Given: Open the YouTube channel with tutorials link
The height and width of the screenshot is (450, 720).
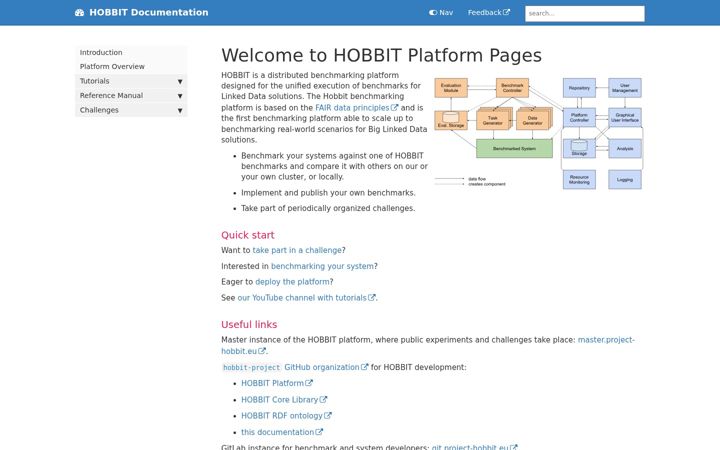Looking at the screenshot, I should click(x=306, y=298).
